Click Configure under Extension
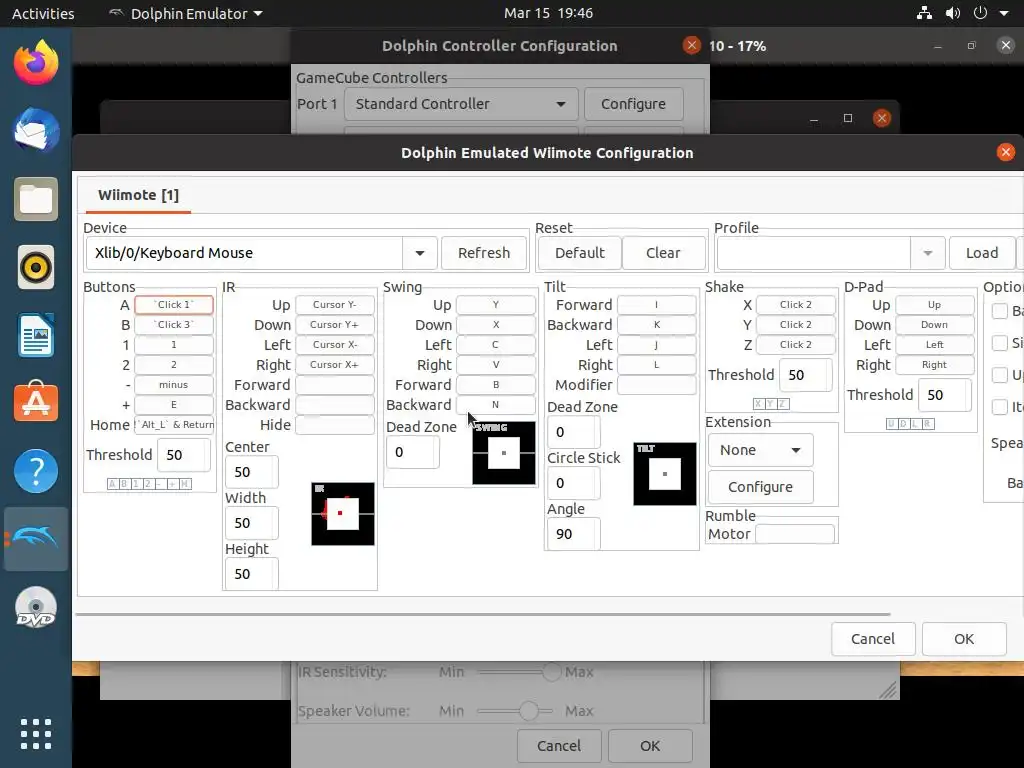Viewport: 1024px width, 768px height. click(760, 487)
